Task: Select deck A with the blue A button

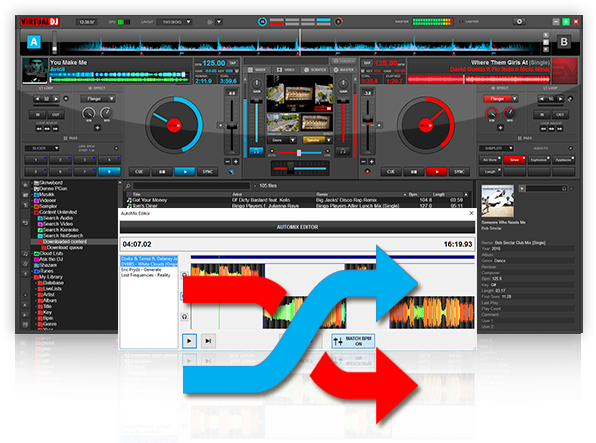Action: pos(34,41)
